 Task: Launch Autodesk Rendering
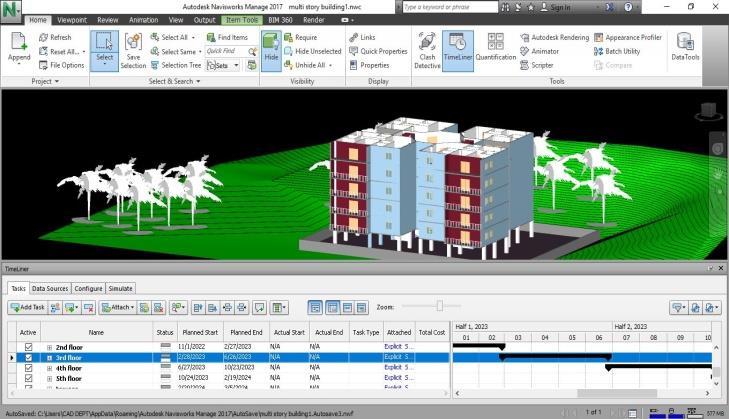click(554, 37)
